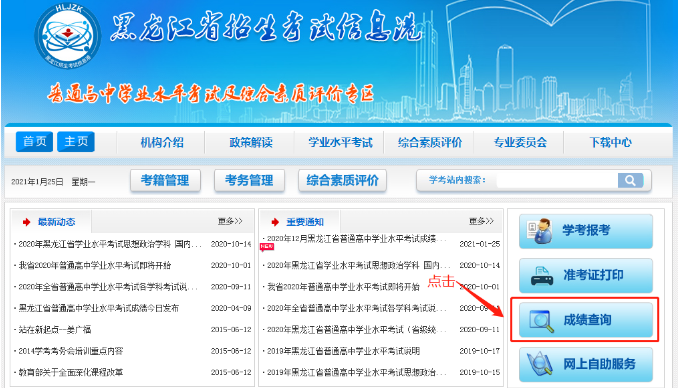Viewport: 678px width, 388px height.
Task: Select the 下载中心 navigation item
Action: [x=611, y=142]
